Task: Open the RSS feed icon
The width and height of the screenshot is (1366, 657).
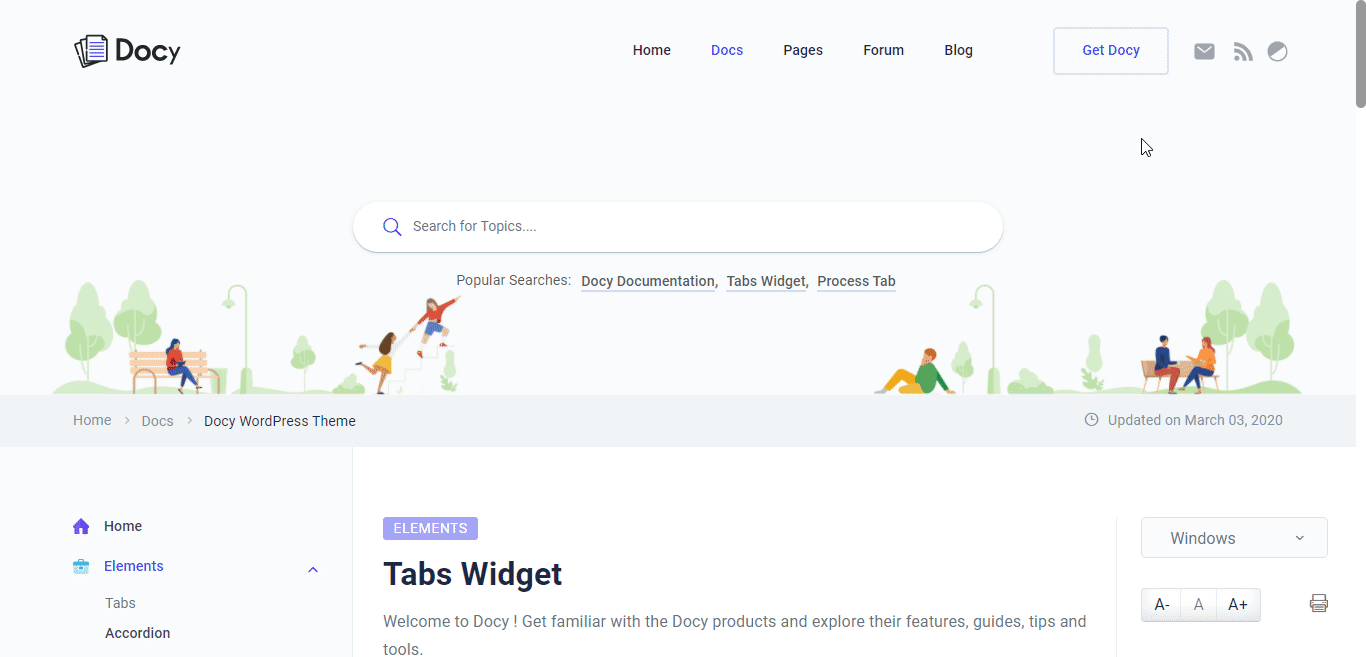Action: 1243,51
